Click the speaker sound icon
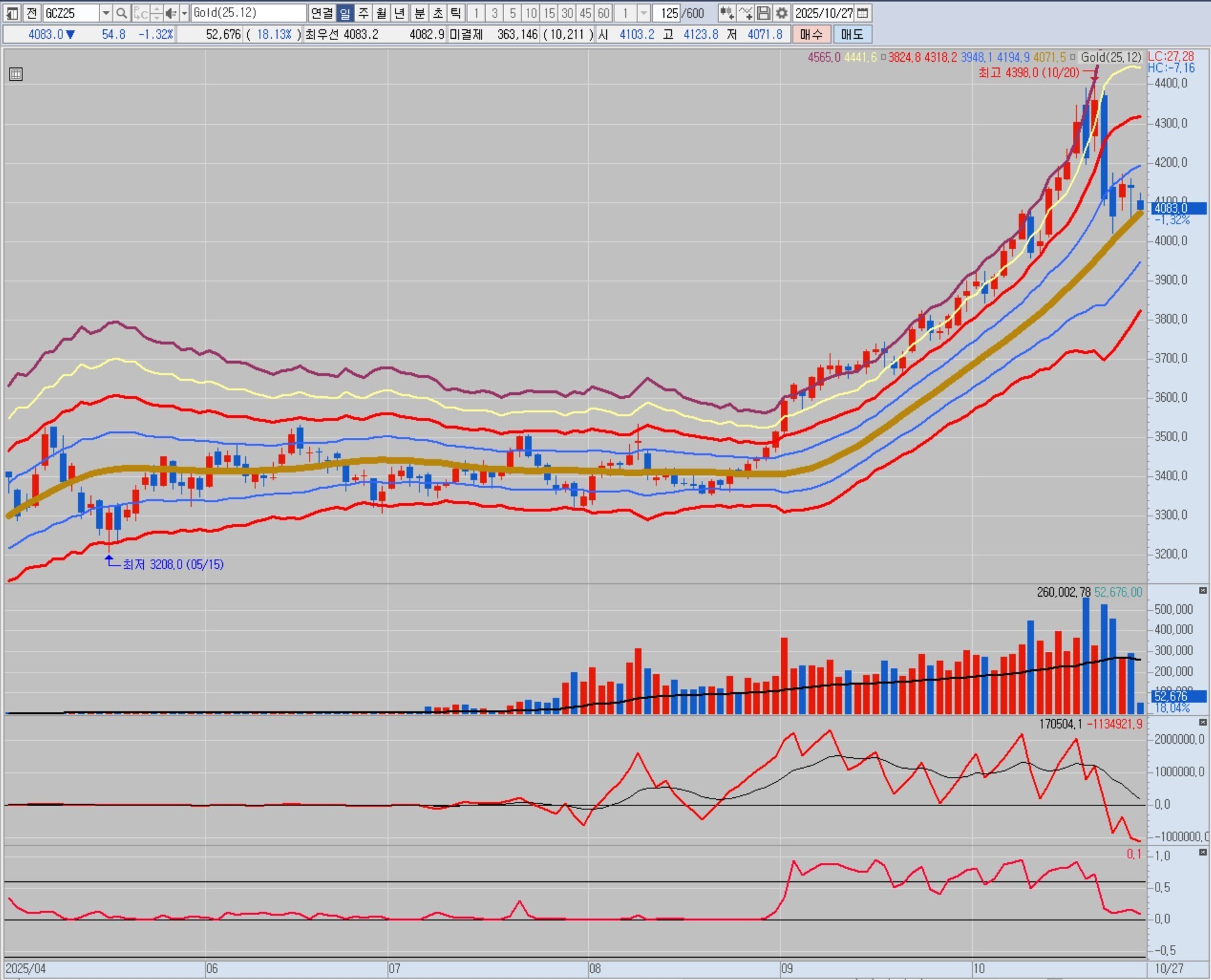This screenshot has width=1211, height=980. pos(170,13)
